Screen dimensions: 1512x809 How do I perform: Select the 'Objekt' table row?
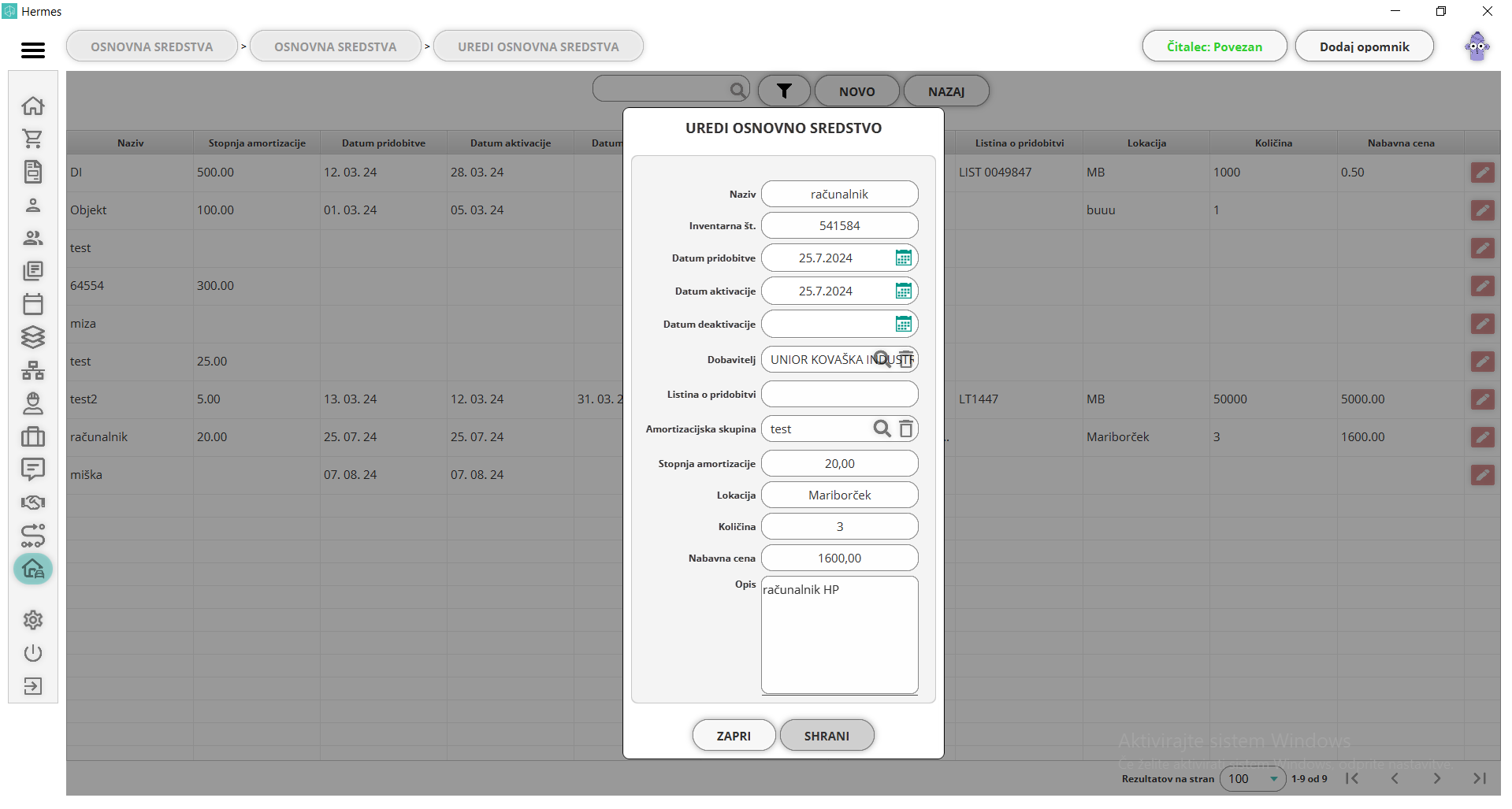point(783,210)
